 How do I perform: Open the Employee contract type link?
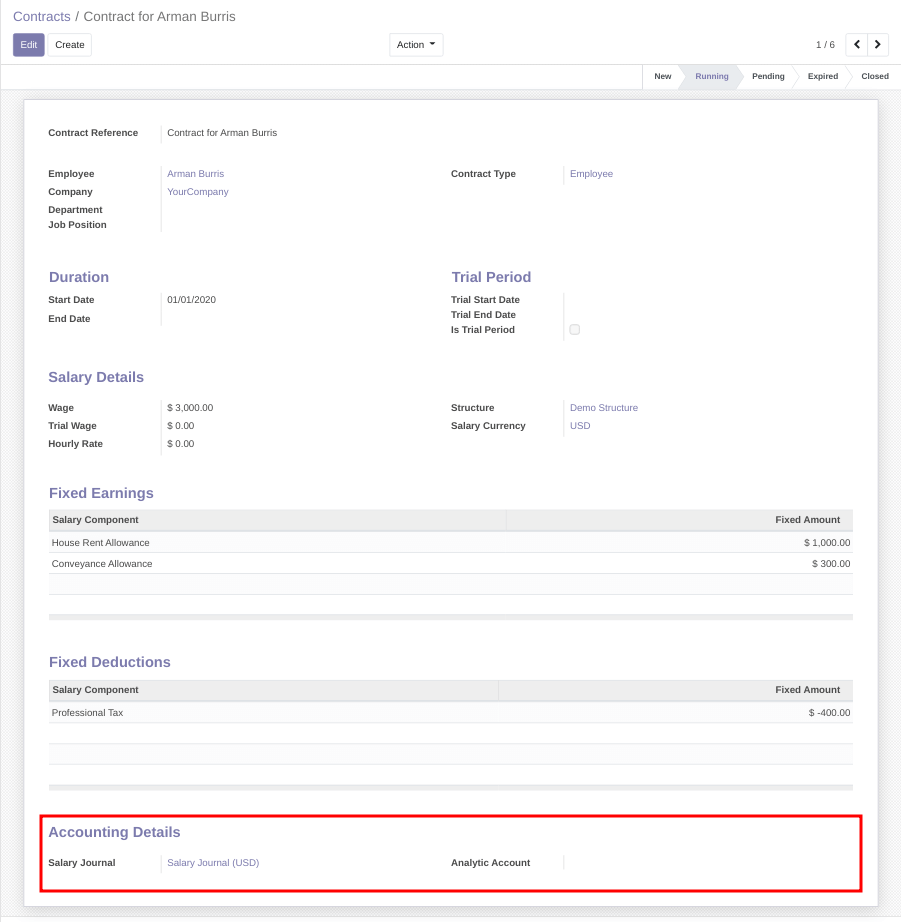pyautogui.click(x=591, y=173)
